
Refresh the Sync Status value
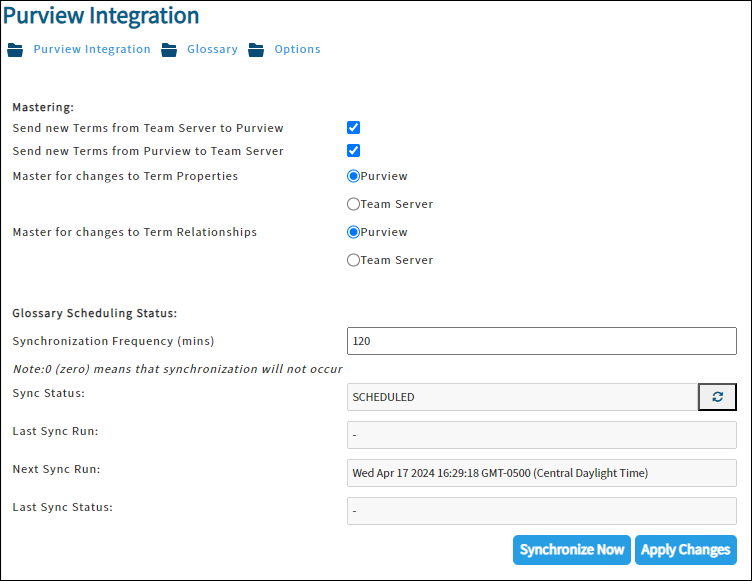tap(717, 397)
